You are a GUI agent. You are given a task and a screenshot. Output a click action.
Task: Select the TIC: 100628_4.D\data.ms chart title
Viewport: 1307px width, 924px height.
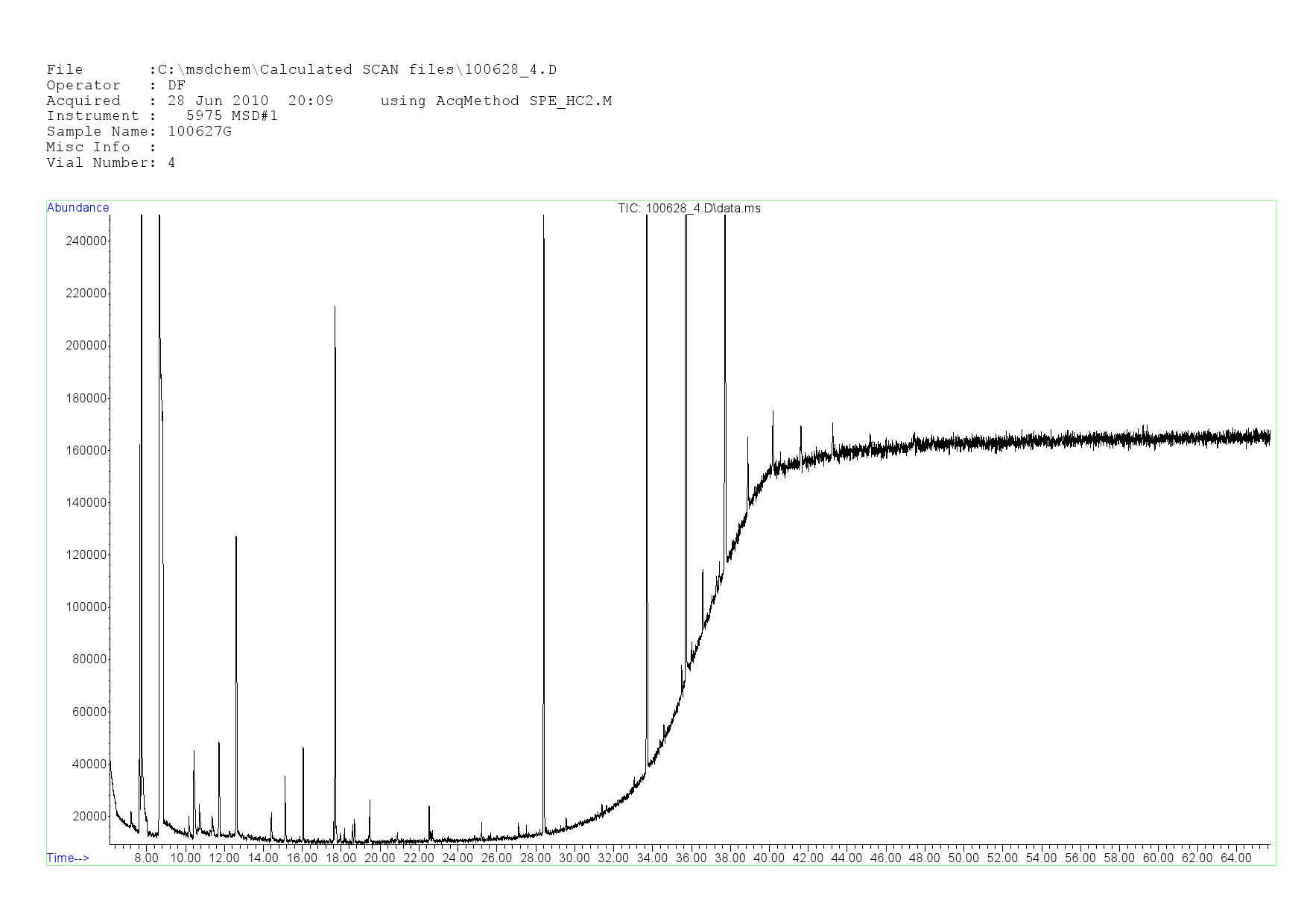point(689,208)
